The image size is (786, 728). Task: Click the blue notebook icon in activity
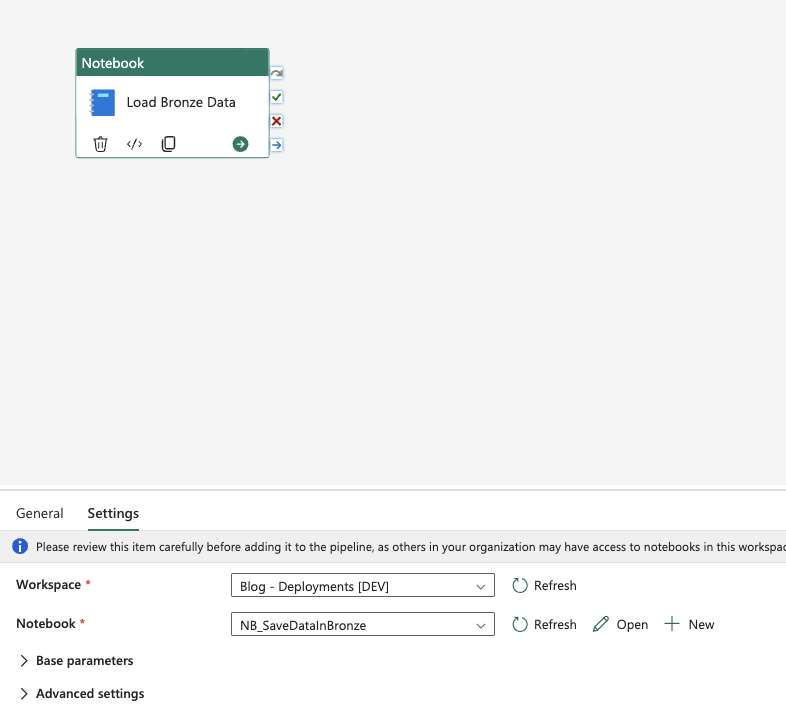[102, 102]
